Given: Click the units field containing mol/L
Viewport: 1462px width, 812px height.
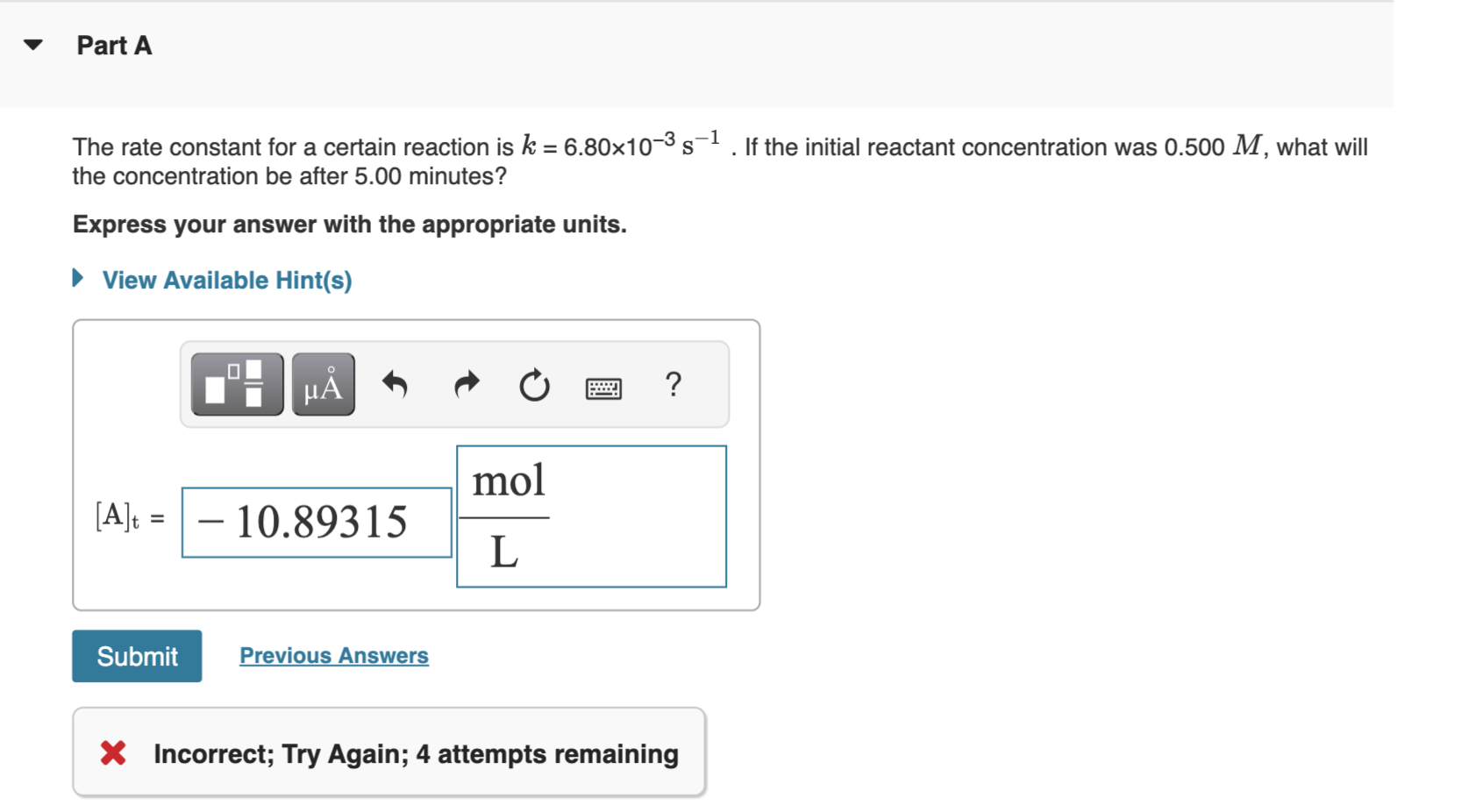Looking at the screenshot, I should pos(591,516).
